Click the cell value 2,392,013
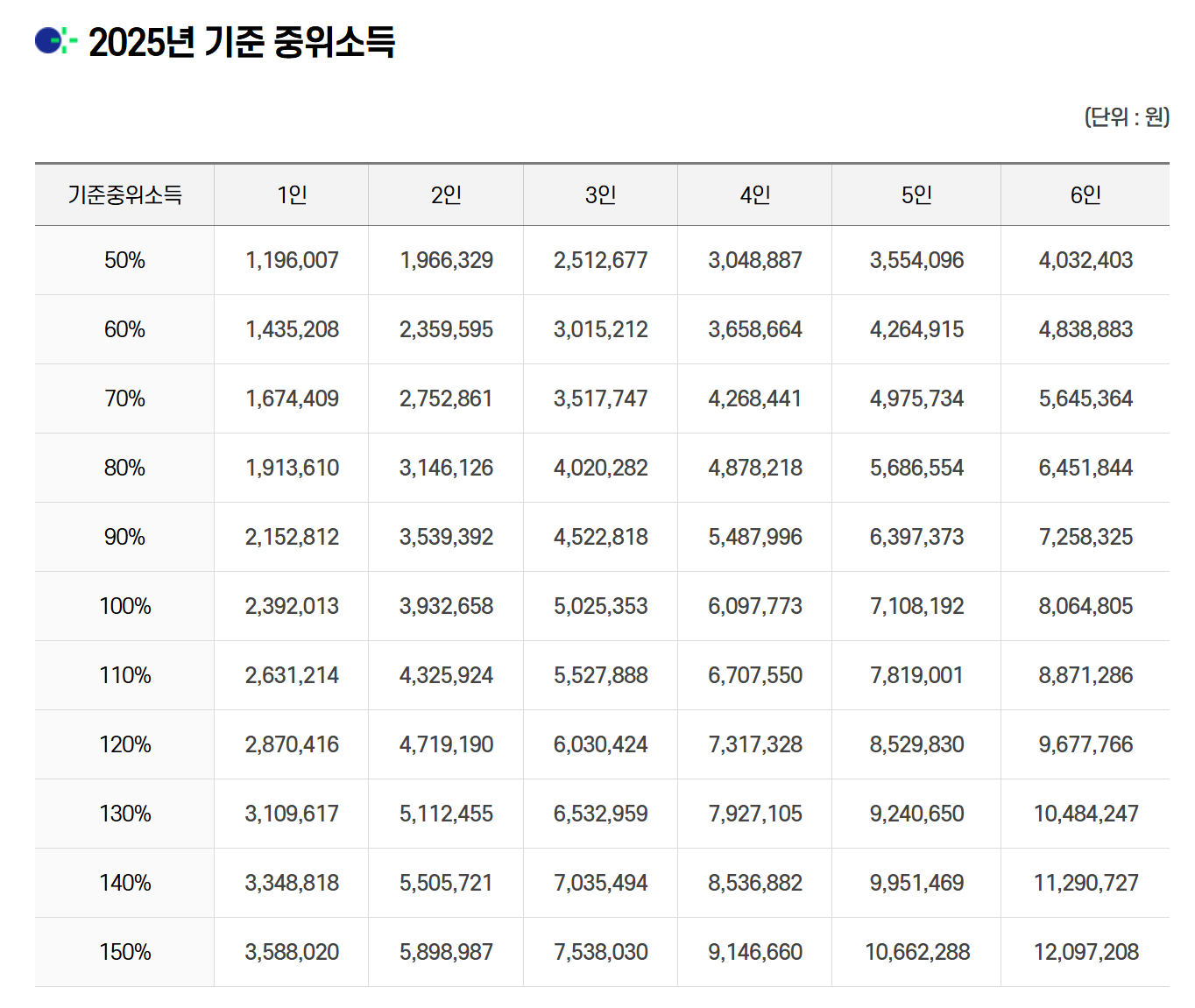1195x1008 pixels. click(292, 606)
